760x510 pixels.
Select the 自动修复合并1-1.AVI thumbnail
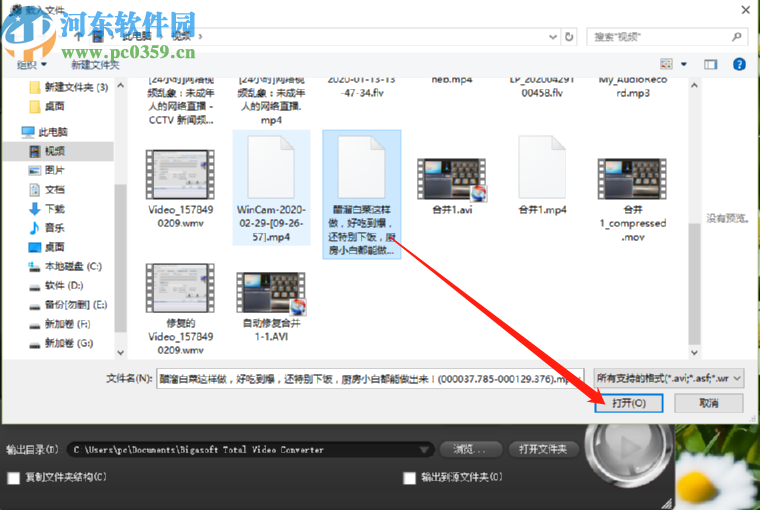[271, 292]
